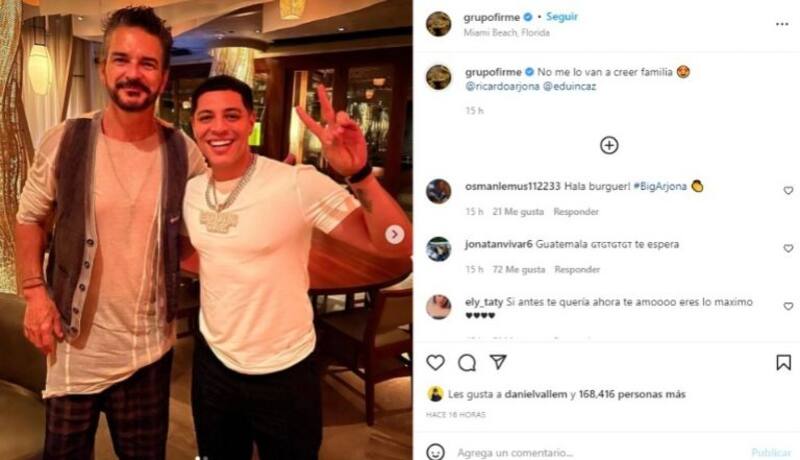800x460 pixels.
Task: Reply to osmanlemus112233 with Responder
Action: [576, 212]
